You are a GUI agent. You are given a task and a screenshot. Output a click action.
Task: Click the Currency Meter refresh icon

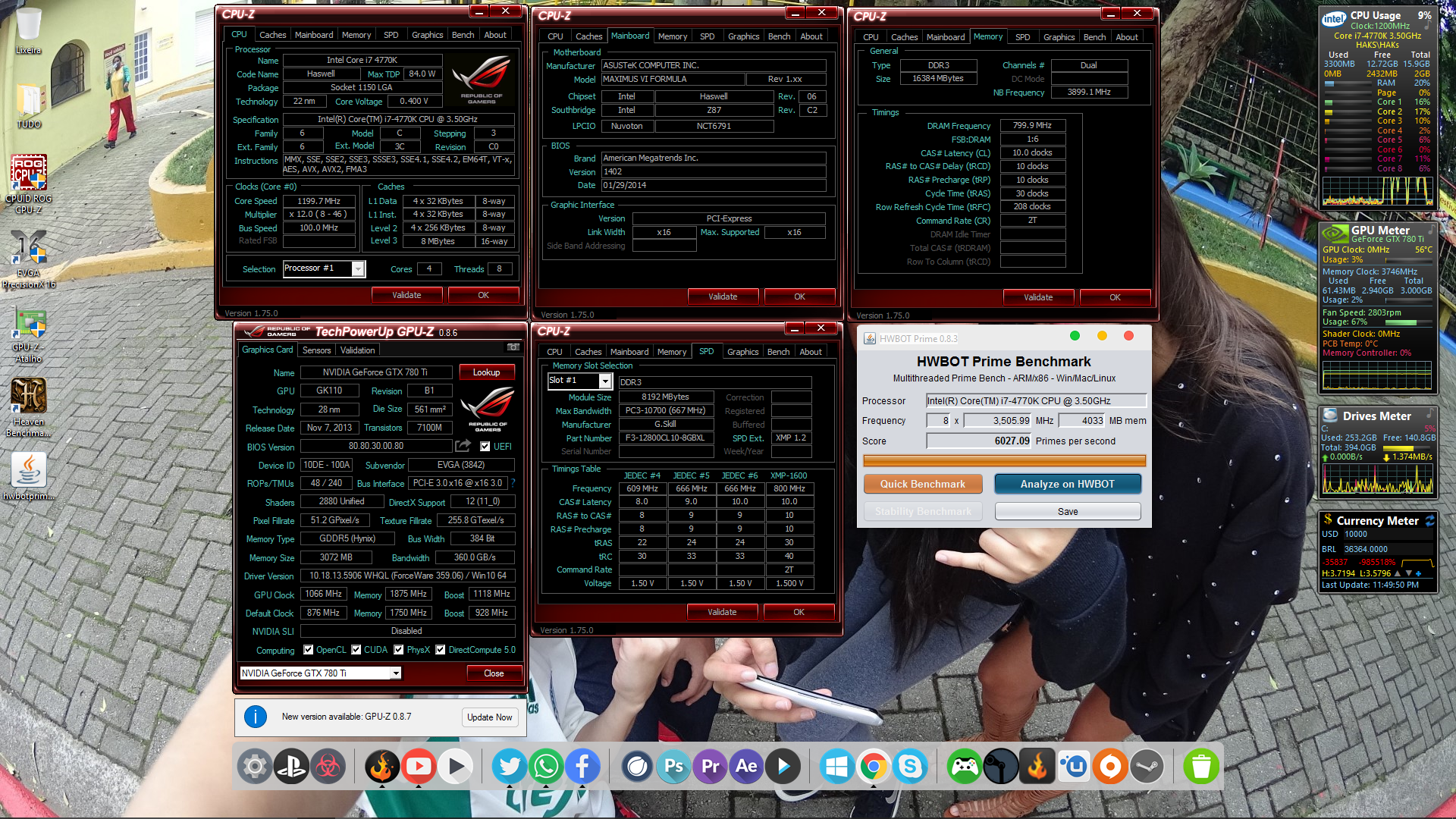coord(1429,520)
